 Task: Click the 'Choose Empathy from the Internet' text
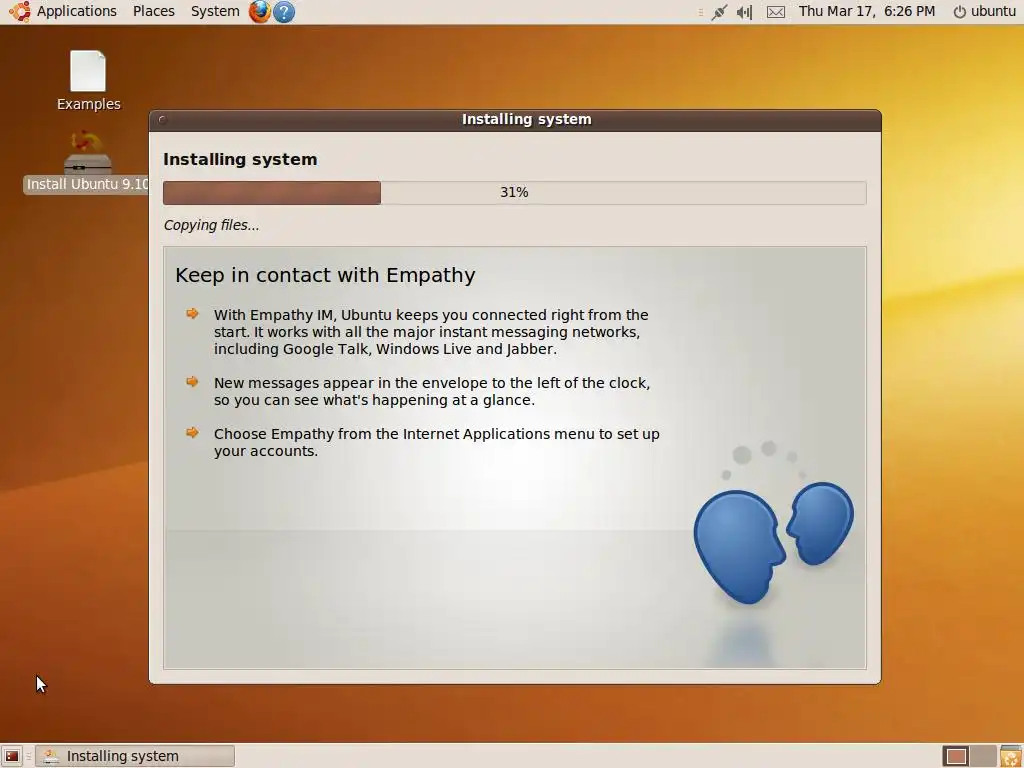click(436, 442)
